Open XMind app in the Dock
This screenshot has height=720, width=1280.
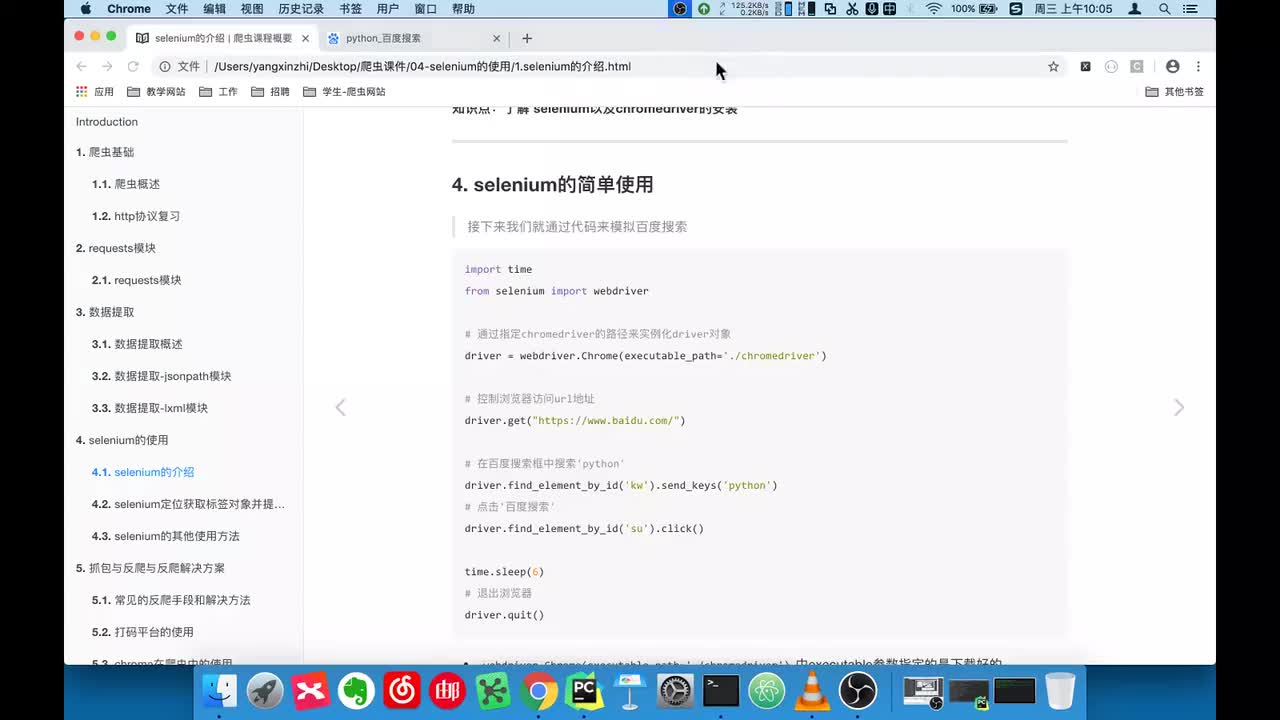point(311,691)
